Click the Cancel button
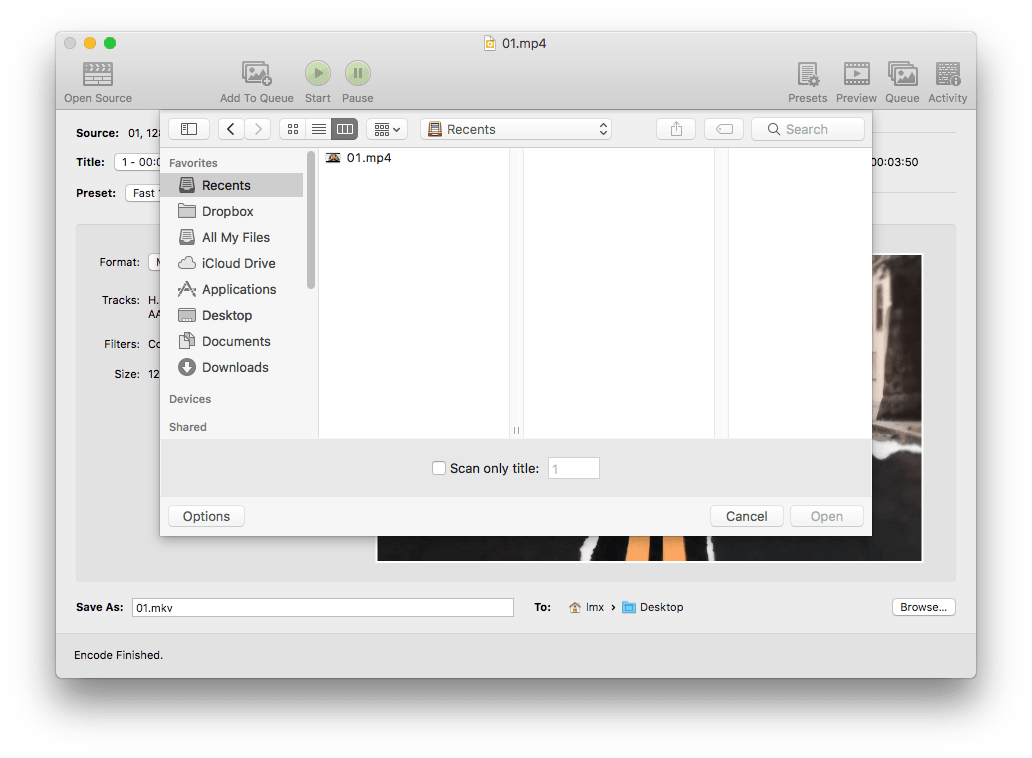This screenshot has width=1032, height=758. click(746, 516)
